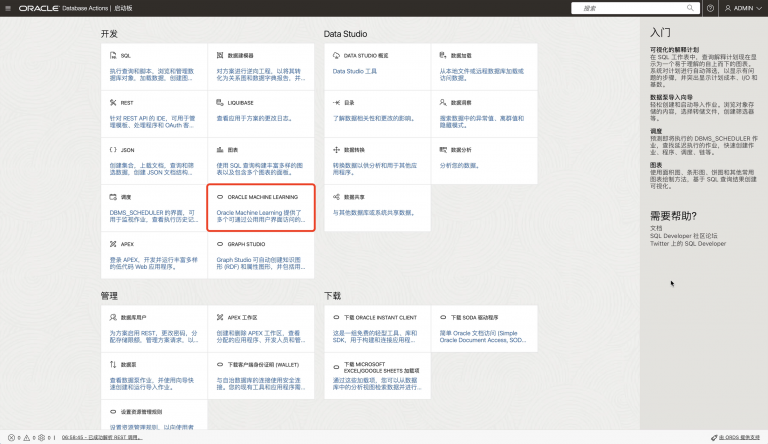
Task: Click the JSON braces icon
Action: point(113,149)
